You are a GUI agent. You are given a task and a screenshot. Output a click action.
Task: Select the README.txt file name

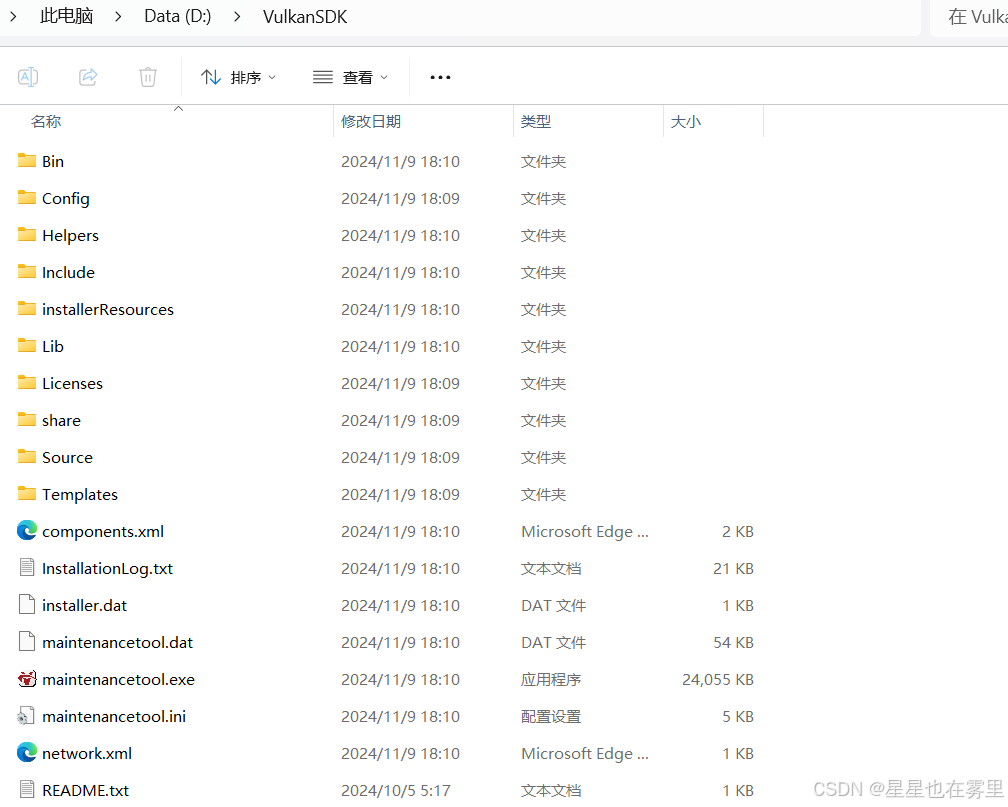click(x=86, y=790)
